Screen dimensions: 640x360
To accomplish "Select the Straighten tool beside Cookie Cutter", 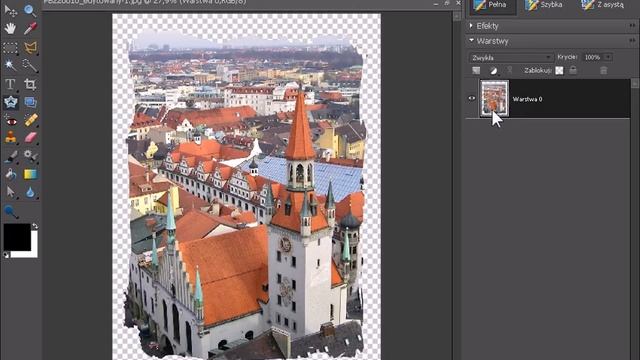I will tap(30, 102).
